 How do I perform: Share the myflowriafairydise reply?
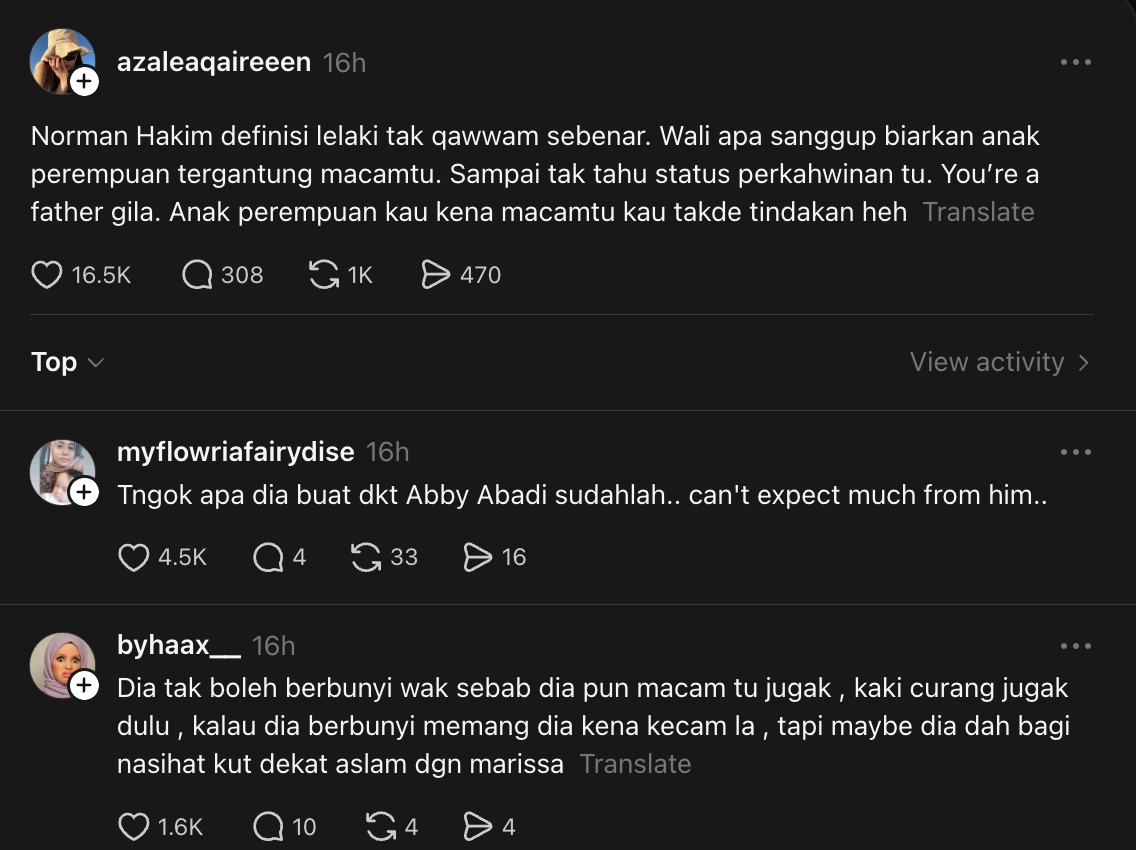[x=478, y=557]
